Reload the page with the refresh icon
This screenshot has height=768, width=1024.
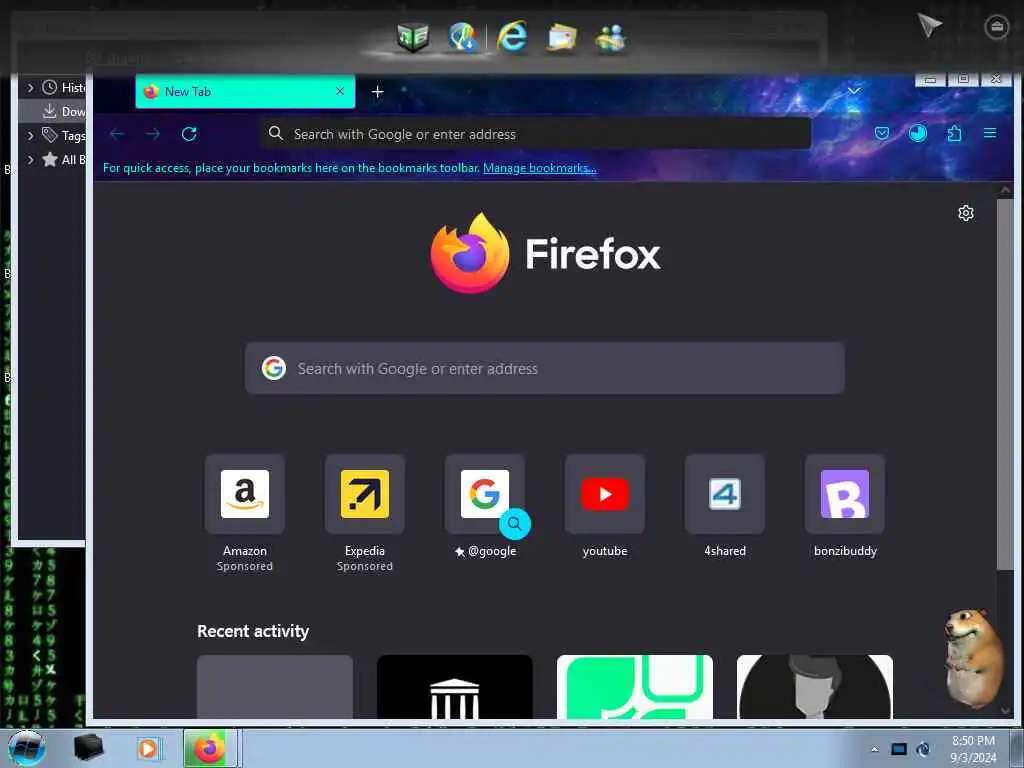tap(189, 134)
